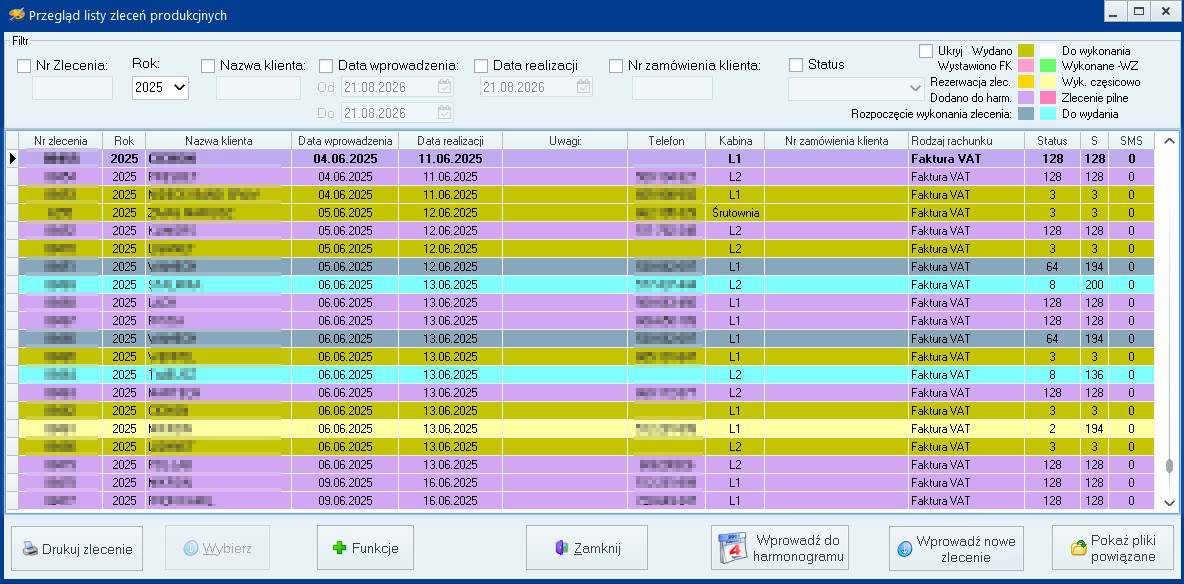Click blue arrow icon on Wprowadź nowe zlecenie
Screen dimensions: 1184x584
[905, 549]
